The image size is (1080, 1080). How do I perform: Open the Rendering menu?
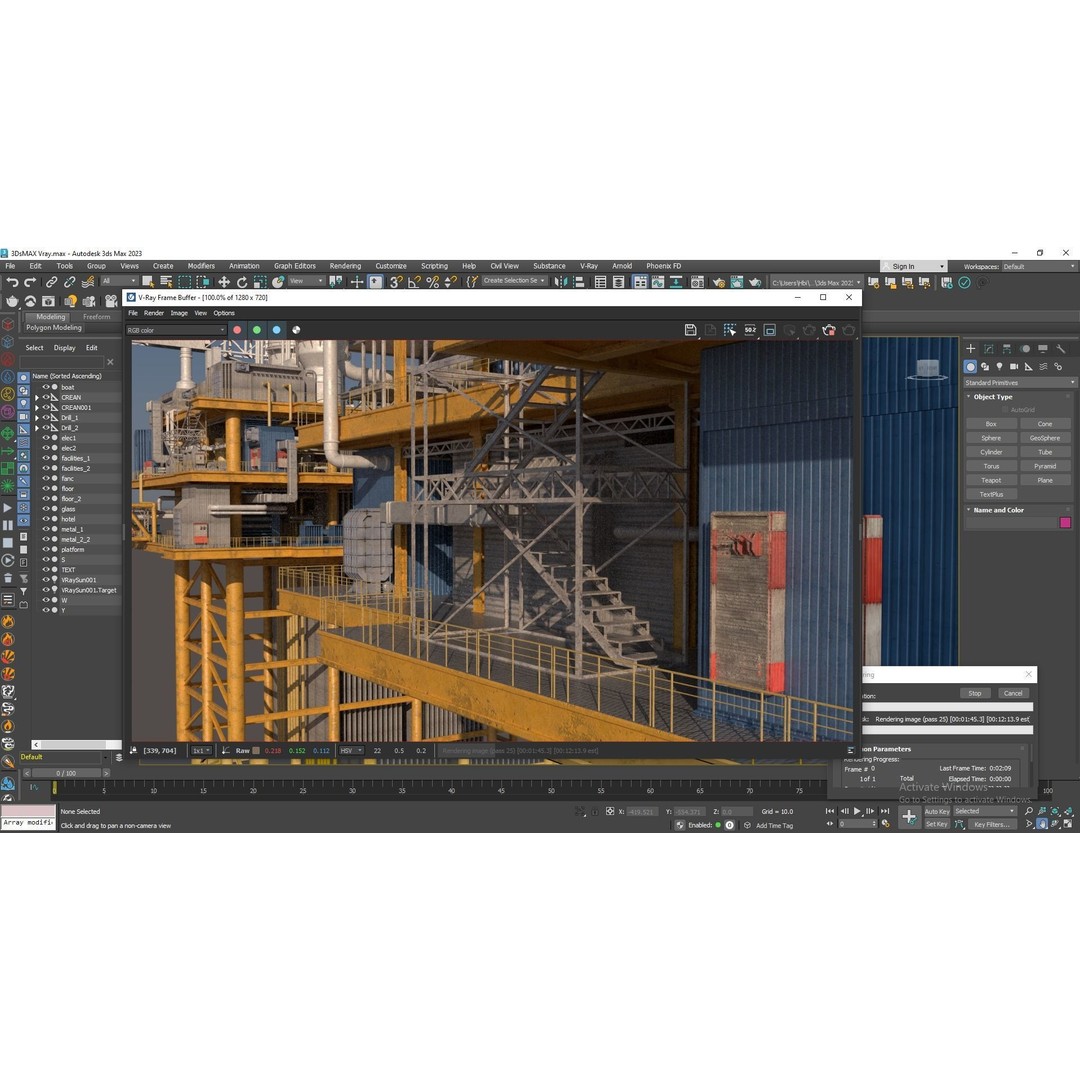[345, 266]
